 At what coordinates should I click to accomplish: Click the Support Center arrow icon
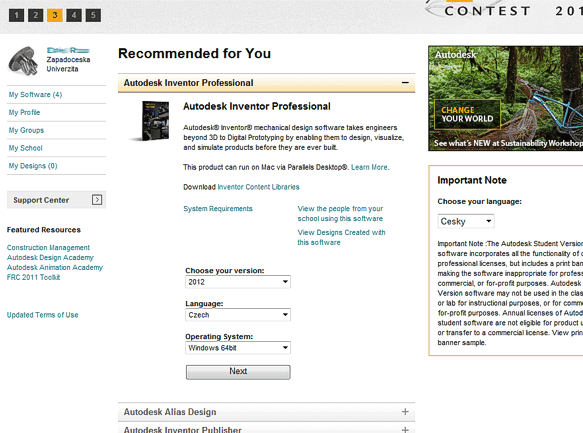tap(97, 200)
